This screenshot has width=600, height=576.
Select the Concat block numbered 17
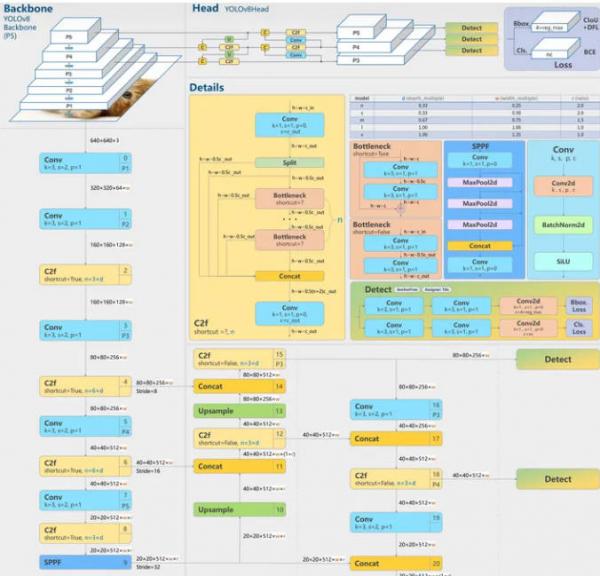[396, 439]
